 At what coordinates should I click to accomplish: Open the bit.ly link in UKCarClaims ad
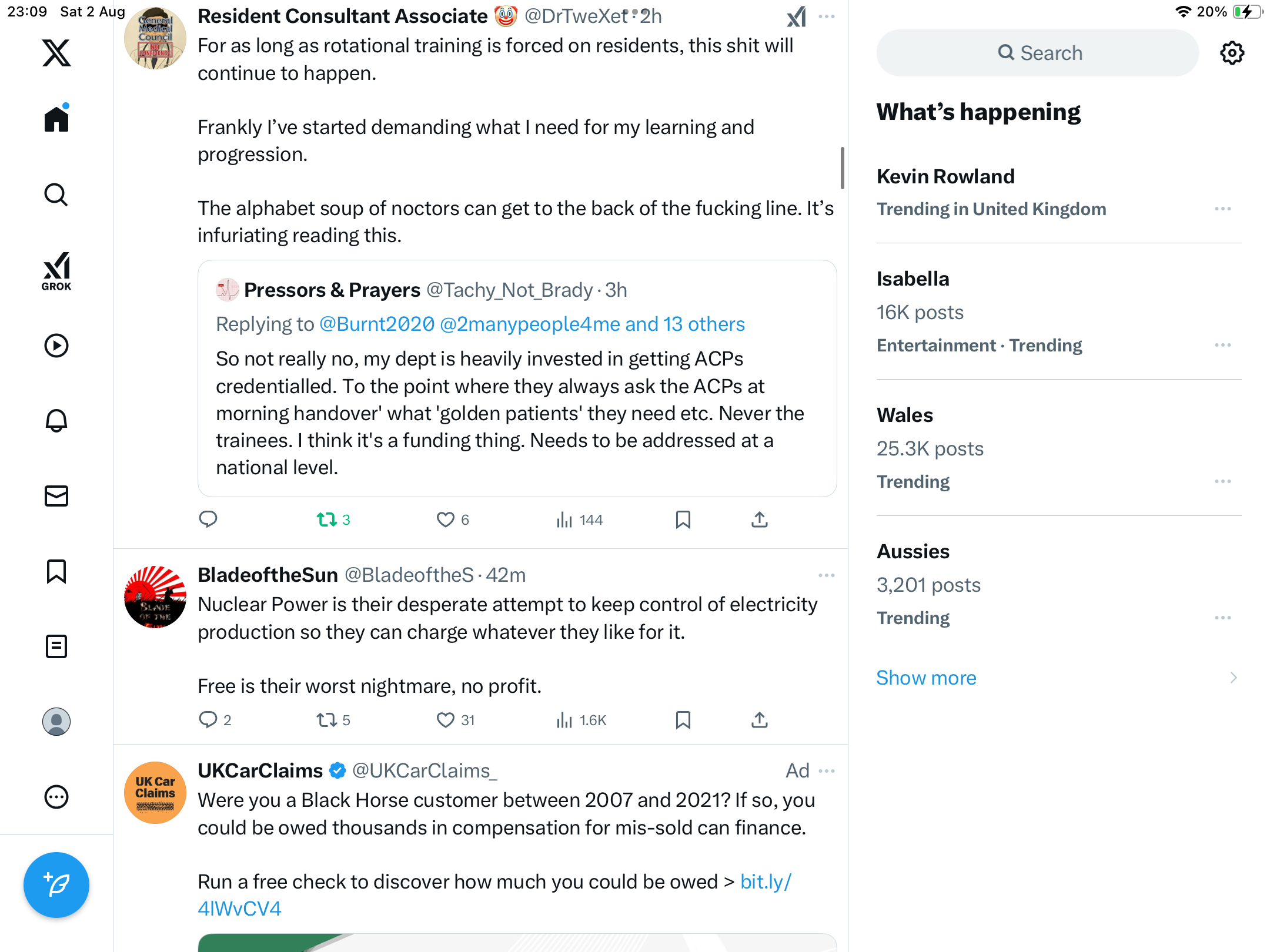(x=766, y=881)
